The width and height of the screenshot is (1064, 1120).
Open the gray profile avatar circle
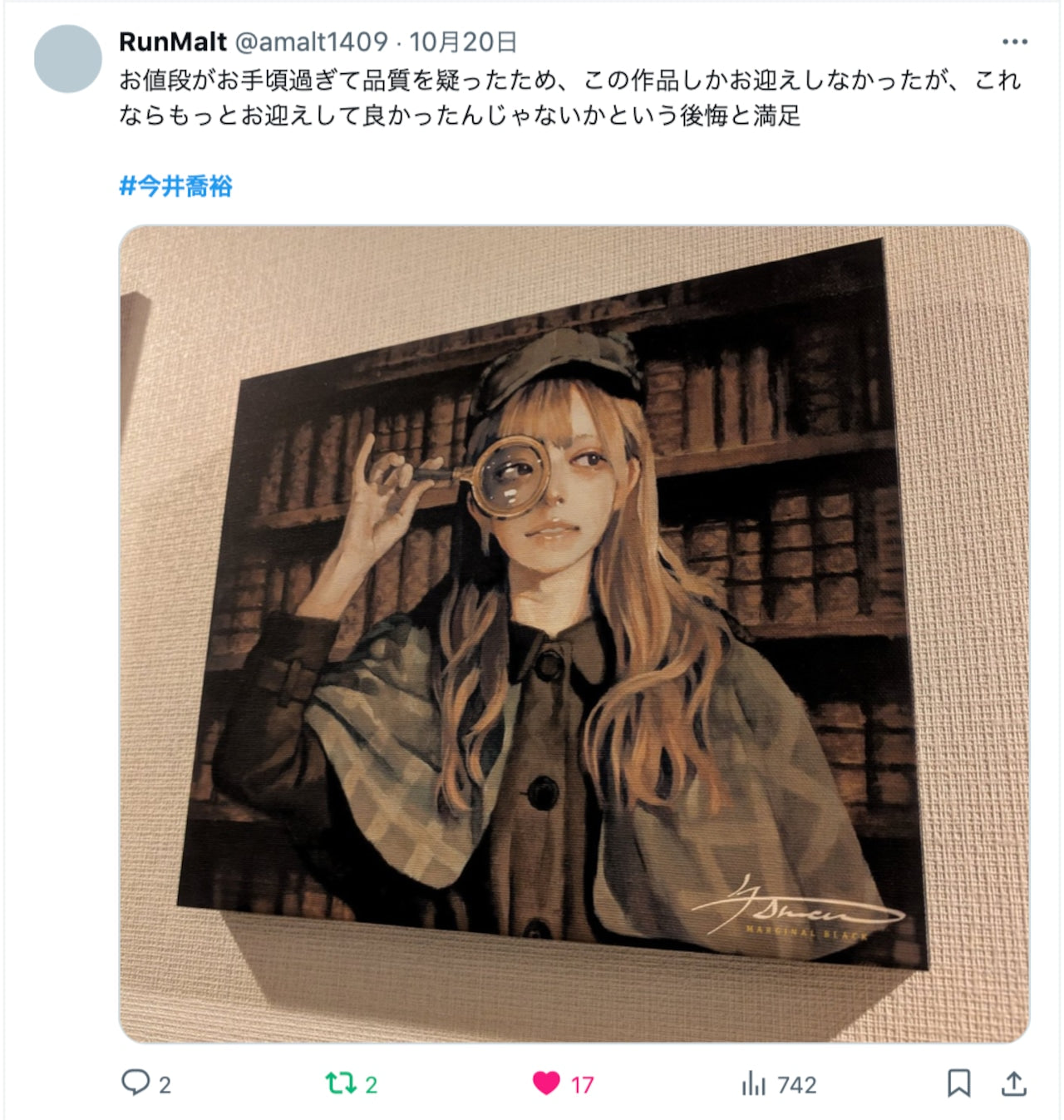pos(68,59)
